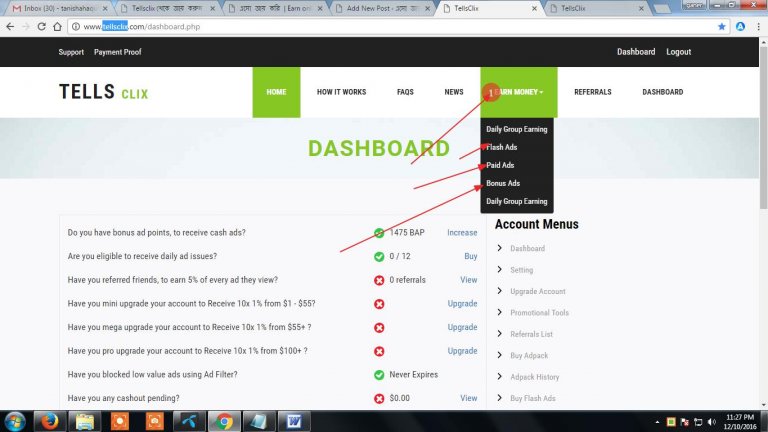Select Paid Ads from the dropdown
The width and height of the screenshot is (768, 432).
tap(500, 165)
